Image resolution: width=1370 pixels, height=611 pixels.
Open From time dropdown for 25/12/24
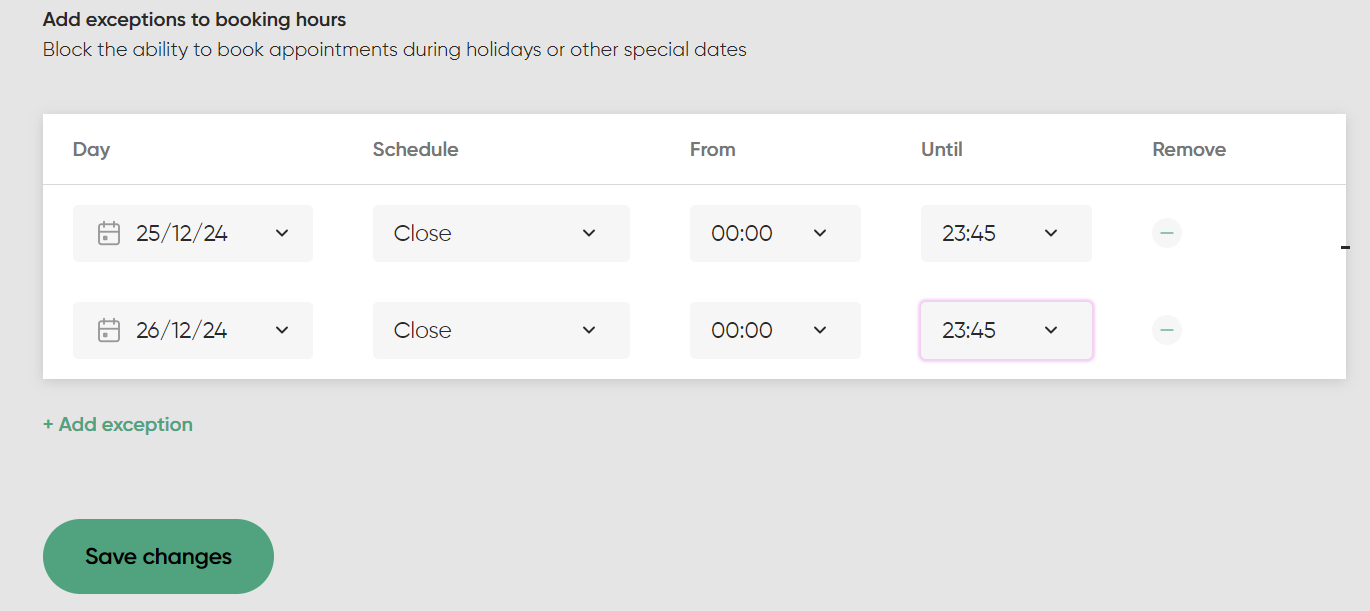(x=774, y=234)
